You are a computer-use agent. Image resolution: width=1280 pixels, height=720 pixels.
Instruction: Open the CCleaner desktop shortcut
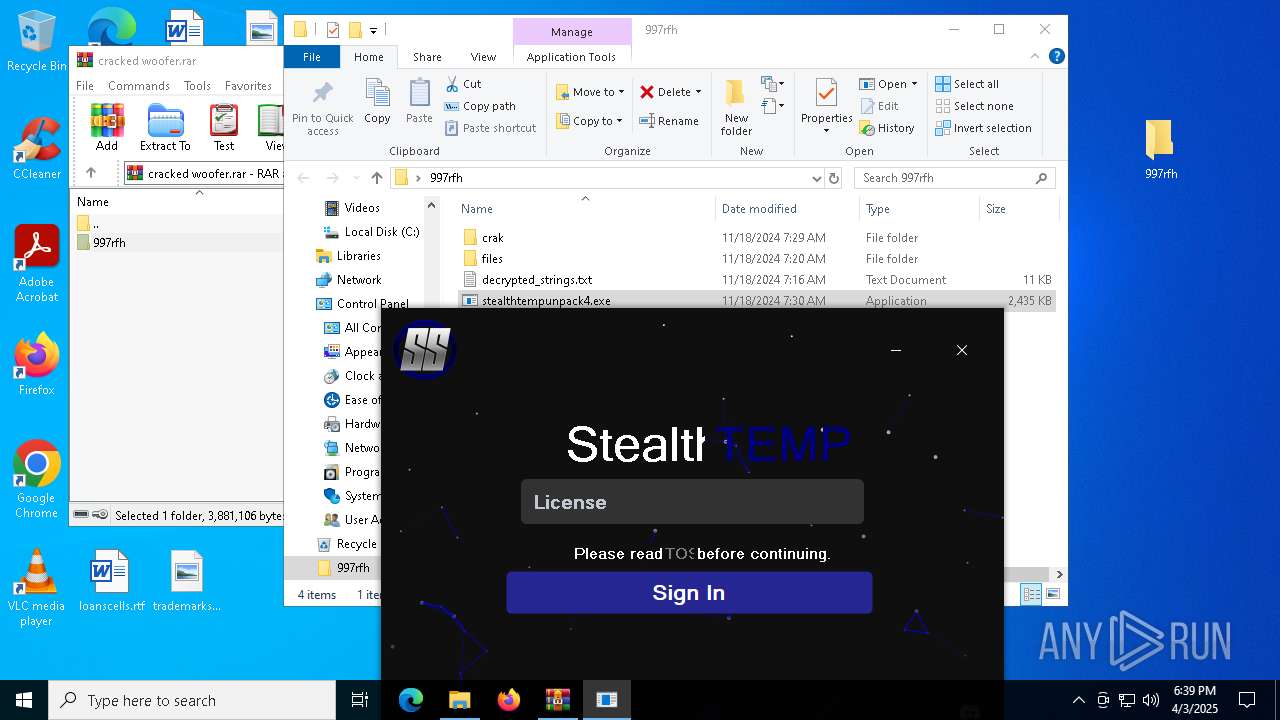37,149
